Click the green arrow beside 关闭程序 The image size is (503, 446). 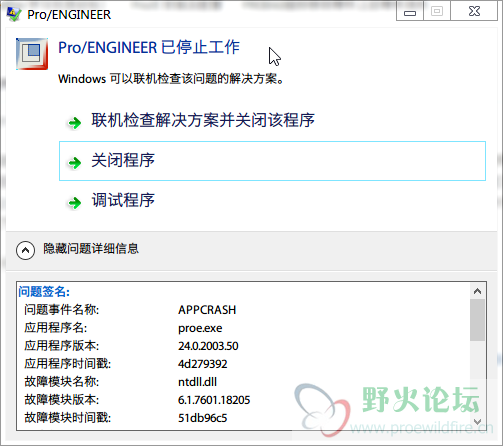(75, 163)
